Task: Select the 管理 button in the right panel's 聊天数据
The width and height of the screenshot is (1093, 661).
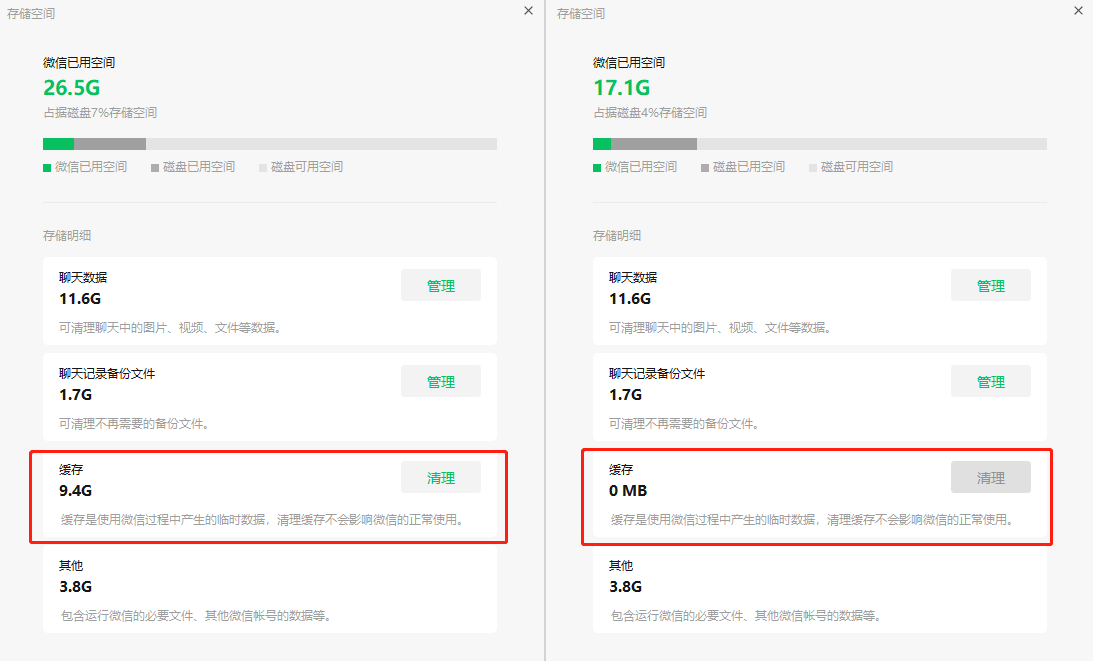Action: 990,284
